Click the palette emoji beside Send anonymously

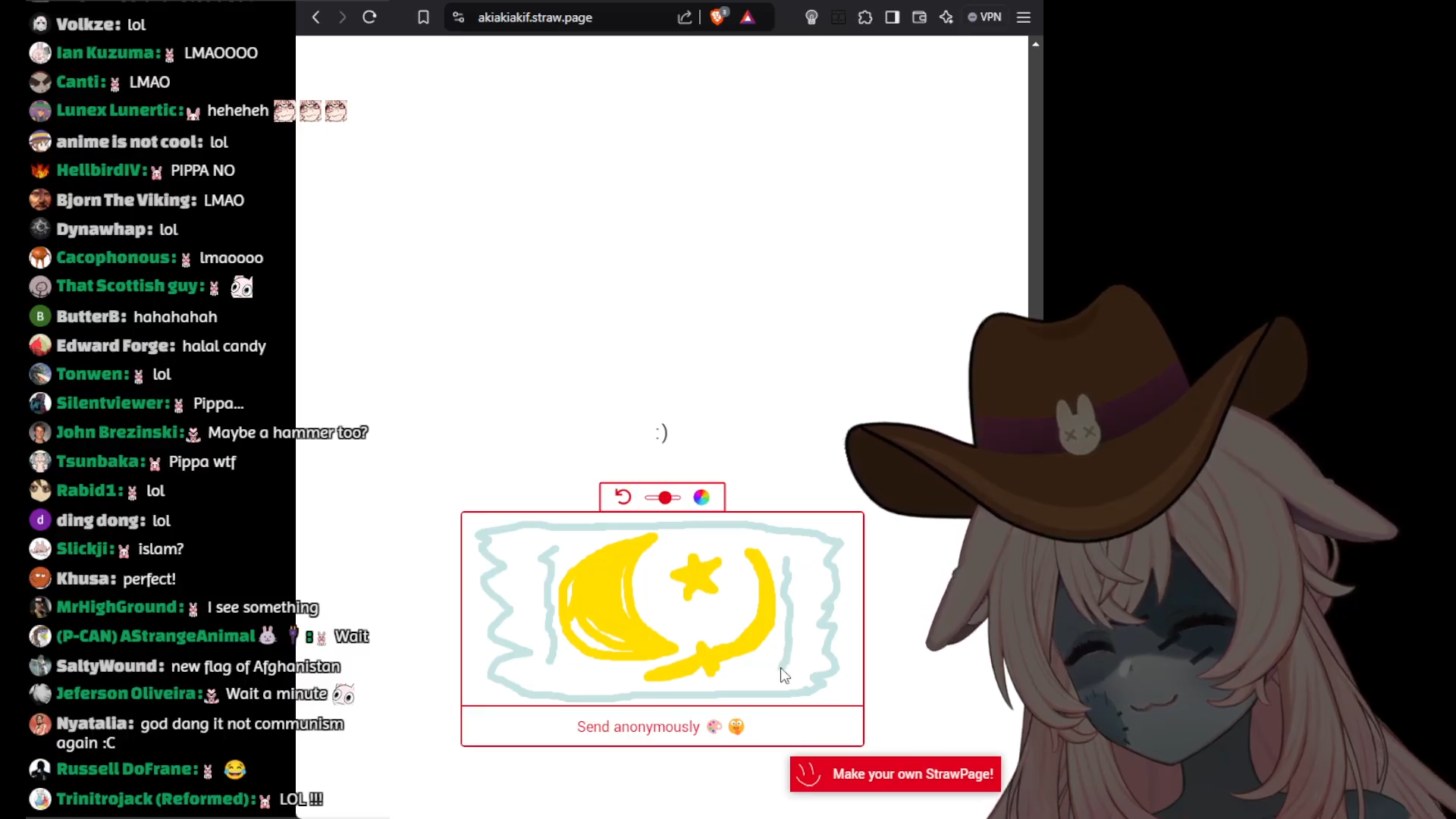(x=714, y=726)
